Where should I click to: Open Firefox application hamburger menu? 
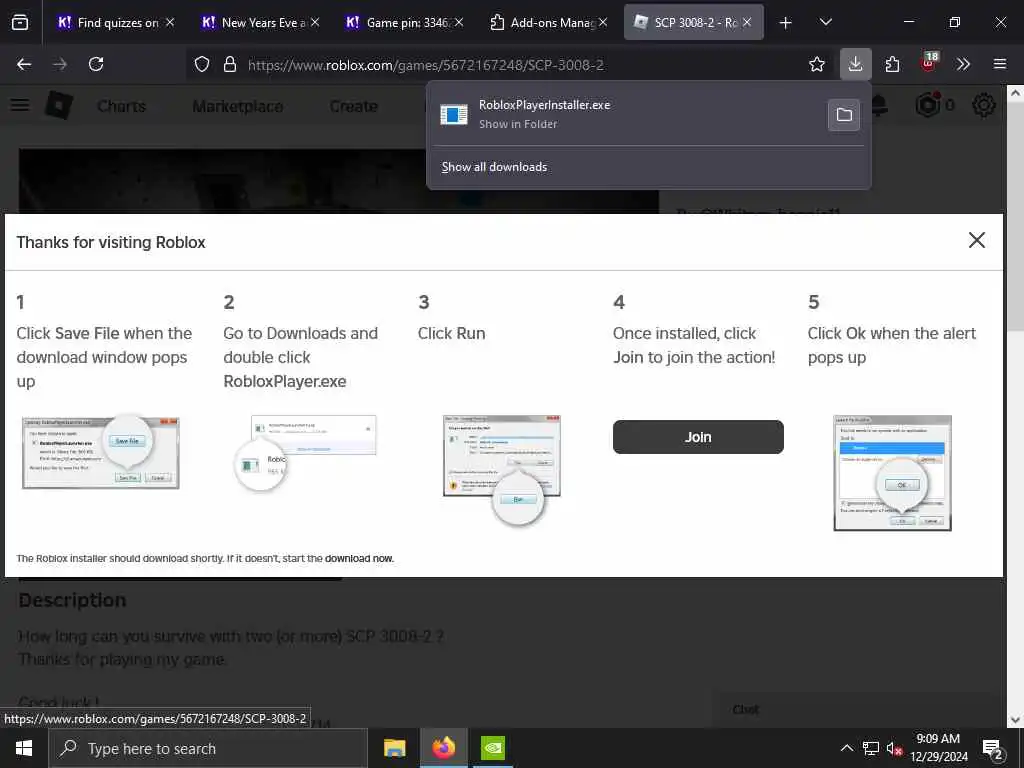pos(1000,64)
